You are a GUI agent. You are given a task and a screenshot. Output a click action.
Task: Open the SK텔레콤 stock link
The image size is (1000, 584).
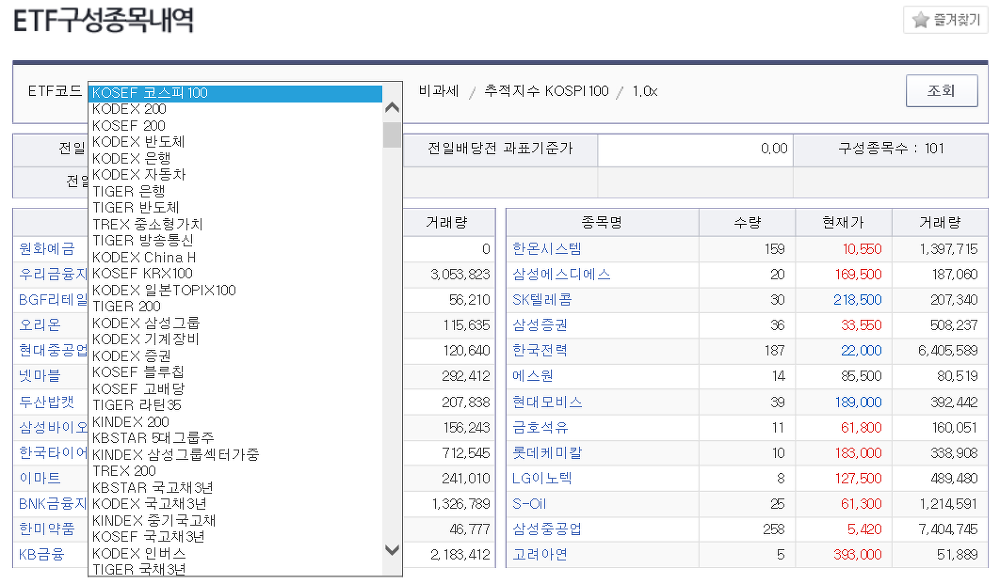542,300
